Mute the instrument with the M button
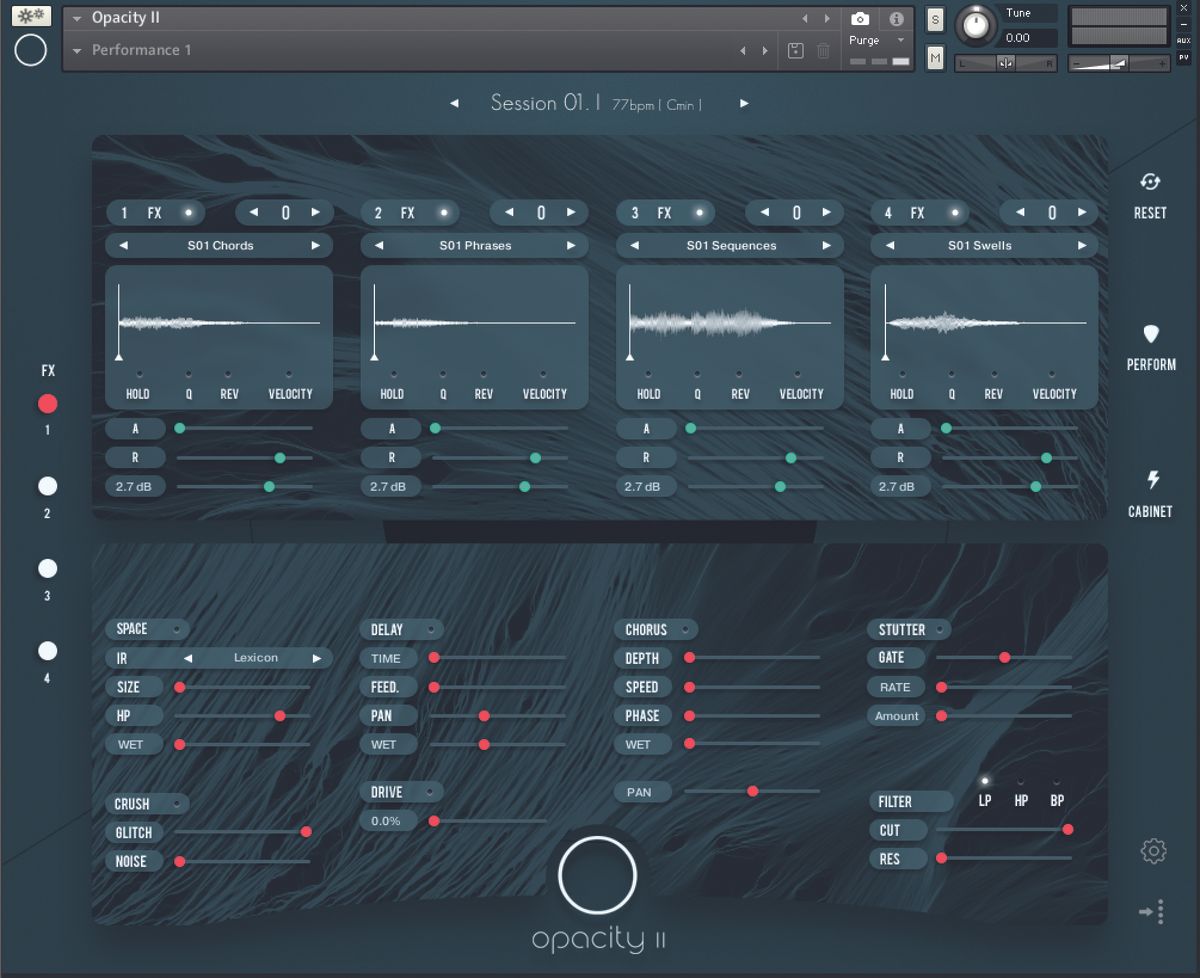This screenshot has width=1200, height=978. pyautogui.click(x=934, y=59)
